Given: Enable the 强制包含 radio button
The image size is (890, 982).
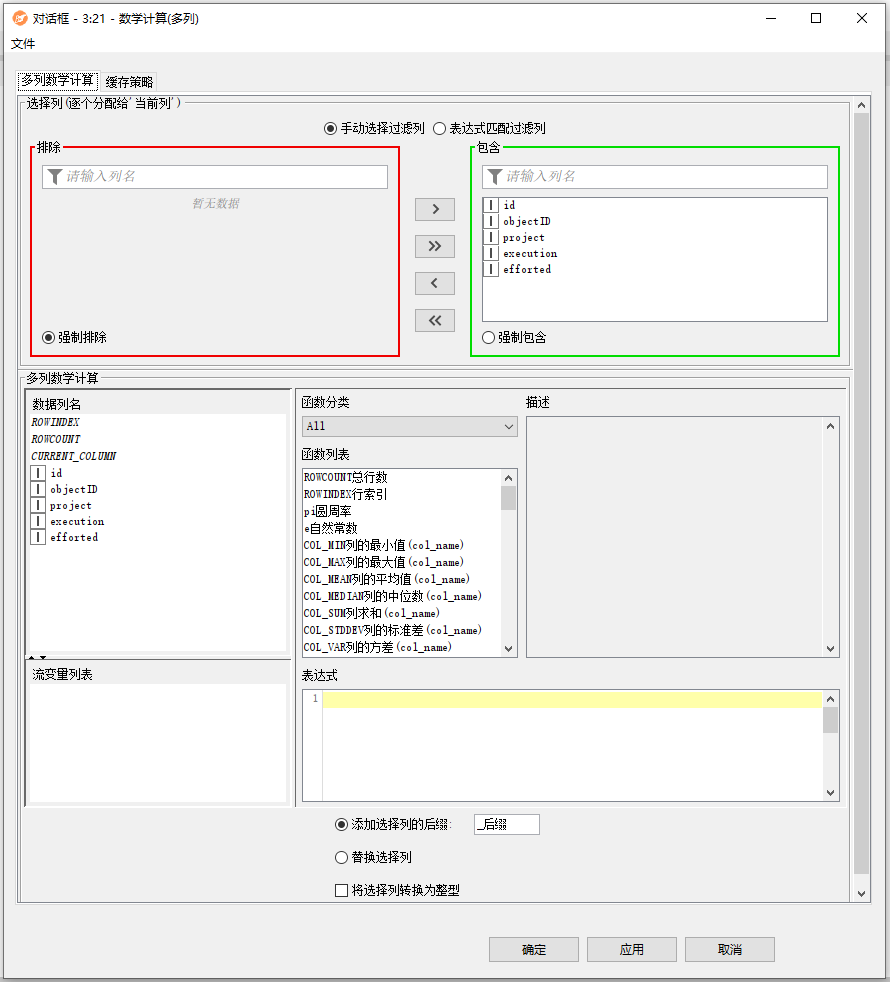Looking at the screenshot, I should 489,338.
